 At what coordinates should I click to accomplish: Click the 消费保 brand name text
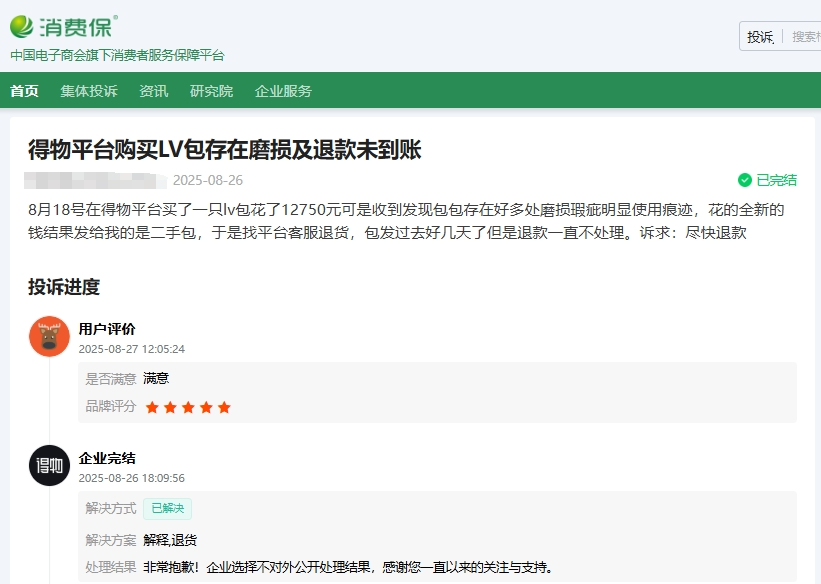76,27
